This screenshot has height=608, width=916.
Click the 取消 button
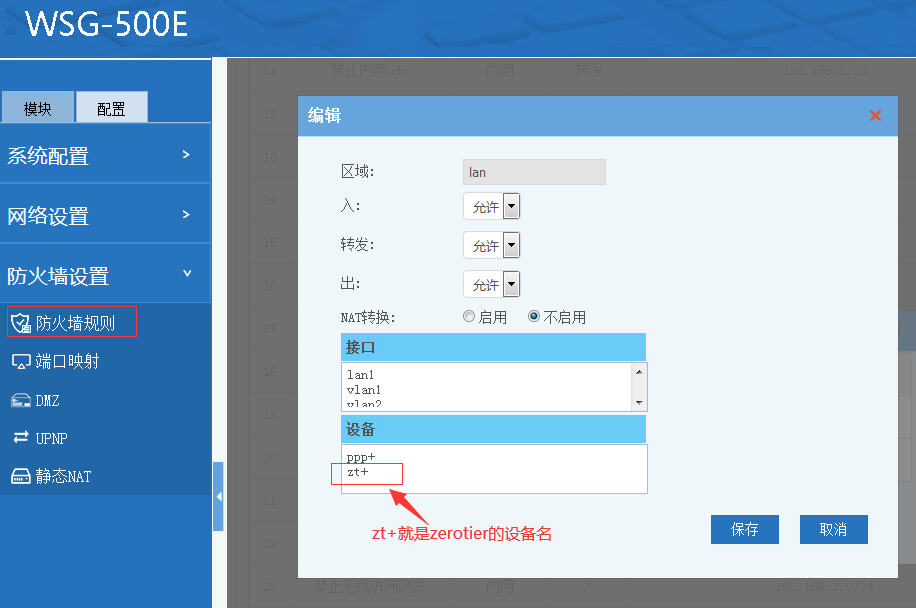[833, 529]
